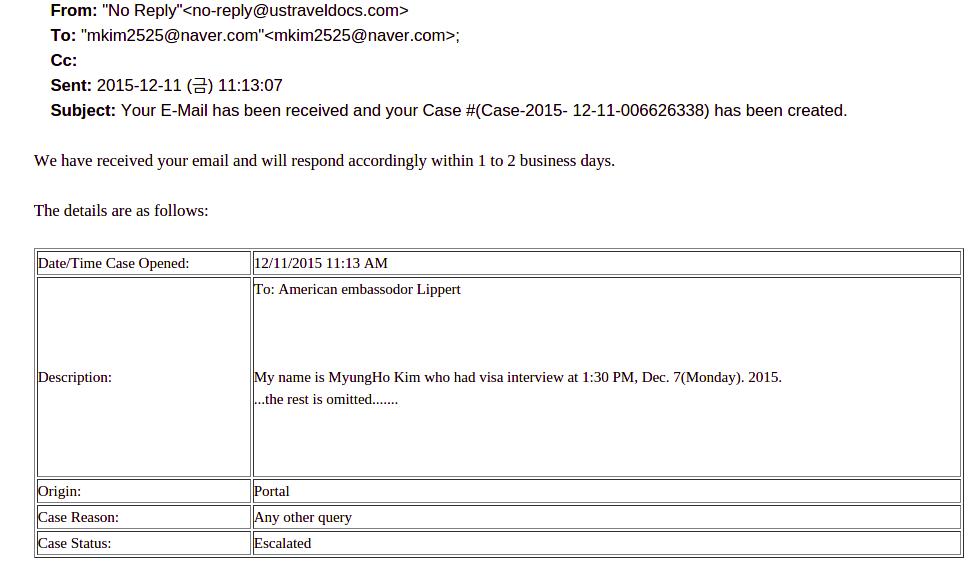Click the response time notice paragraph

(324, 161)
